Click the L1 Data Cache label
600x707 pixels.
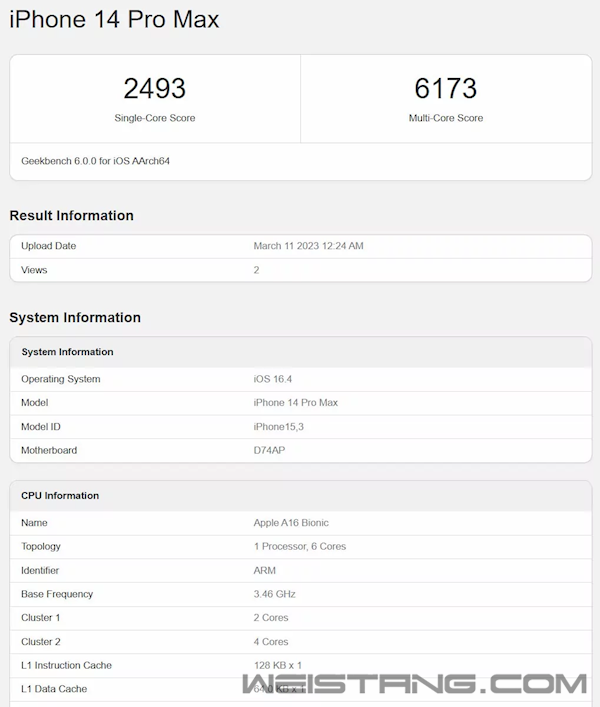click(54, 689)
